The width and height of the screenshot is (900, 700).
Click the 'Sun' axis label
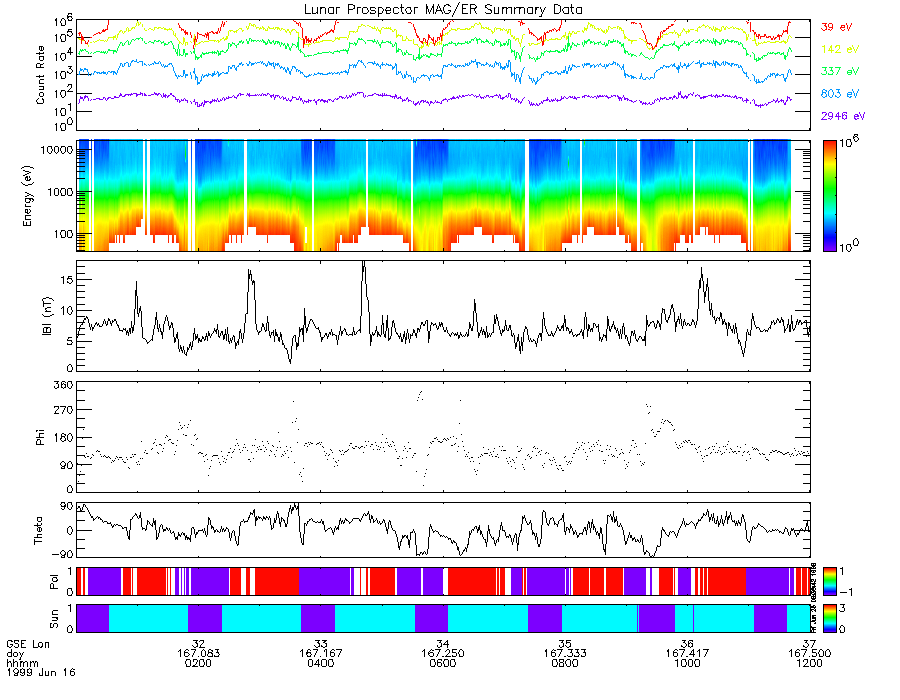click(54, 619)
